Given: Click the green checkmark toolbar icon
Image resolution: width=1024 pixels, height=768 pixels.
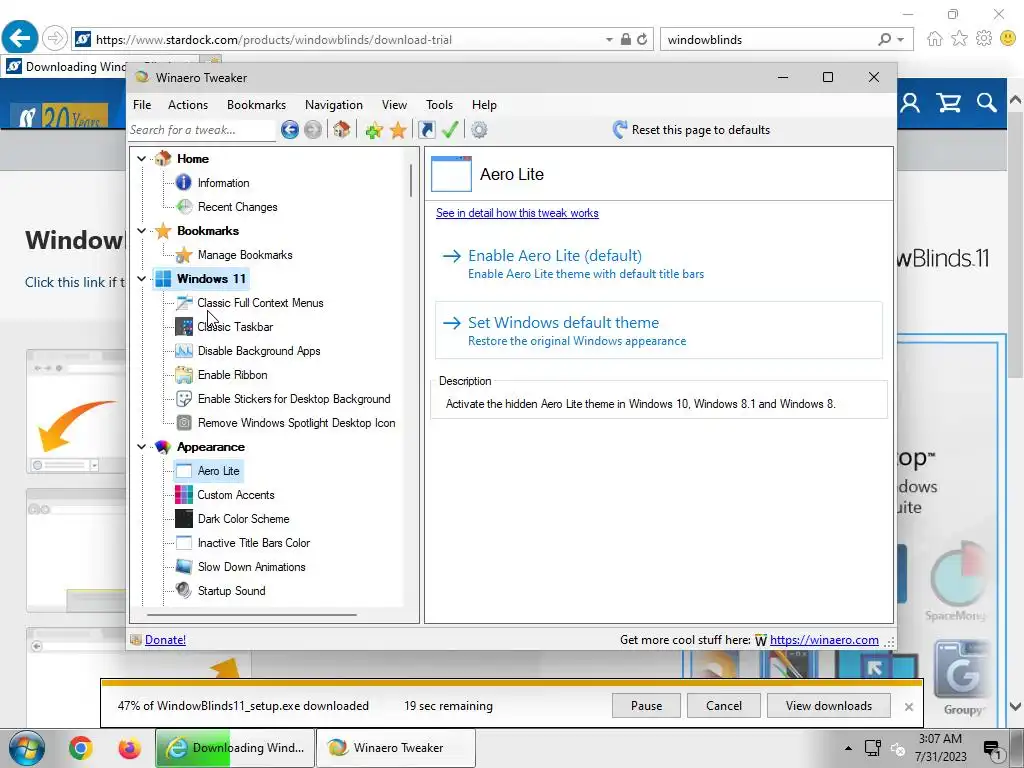Looking at the screenshot, I should click(449, 129).
